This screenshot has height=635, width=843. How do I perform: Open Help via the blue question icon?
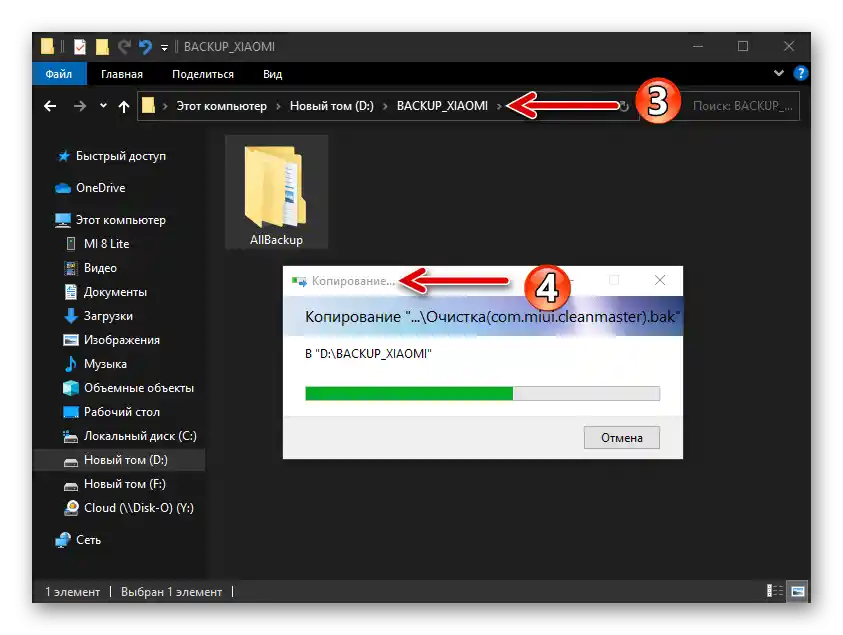(x=801, y=73)
